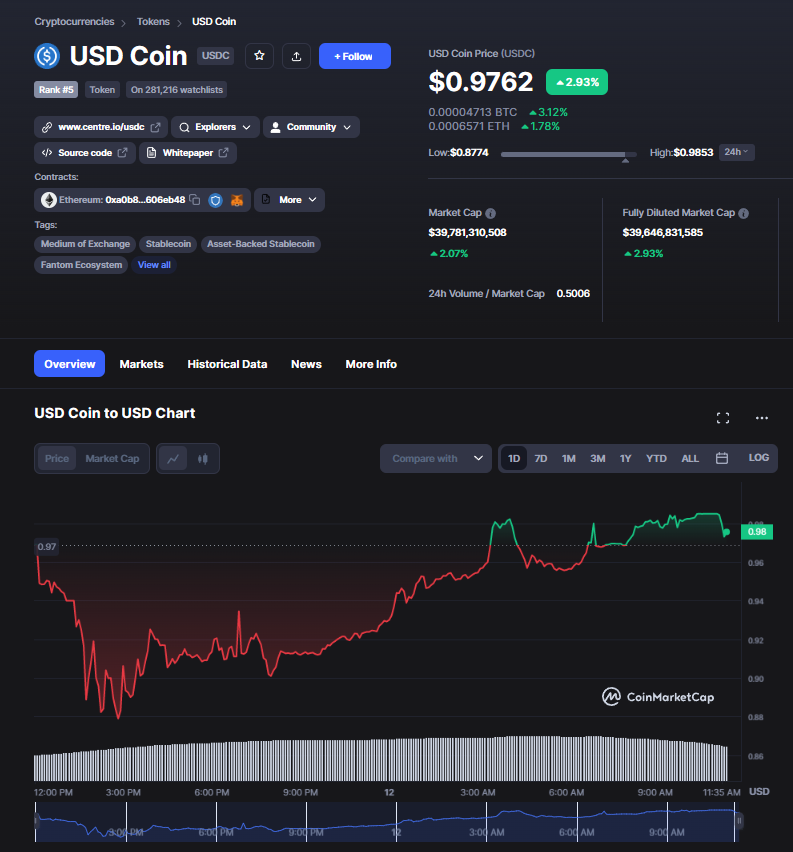Viewport: 793px width, 852px height.
Task: Select the 3M time range
Action: 598,458
